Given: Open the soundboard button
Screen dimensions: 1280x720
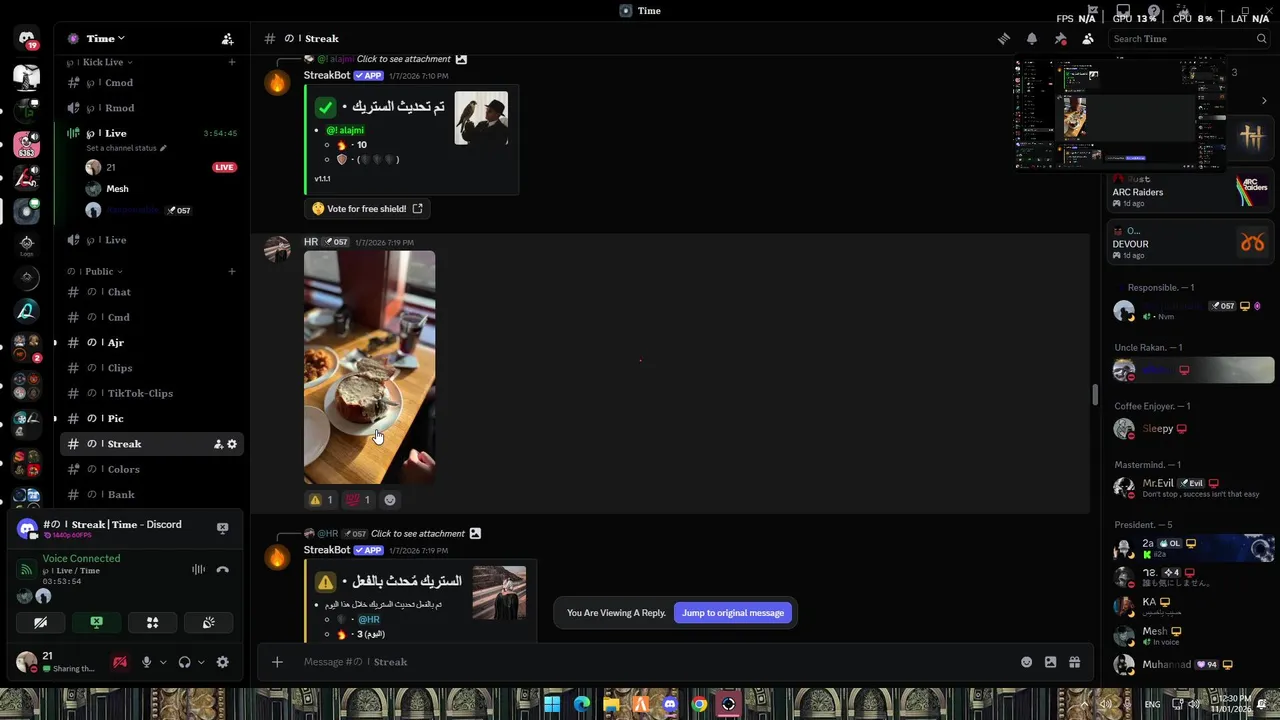Looking at the screenshot, I should (209, 622).
